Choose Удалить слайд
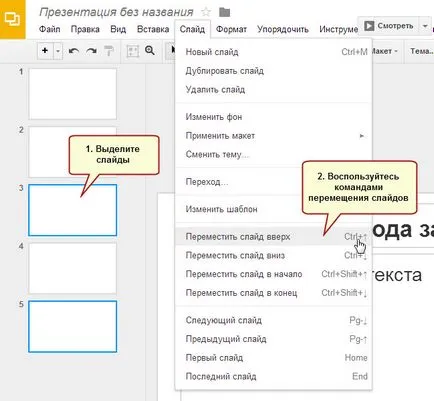434x401 pixels. (x=273, y=89)
